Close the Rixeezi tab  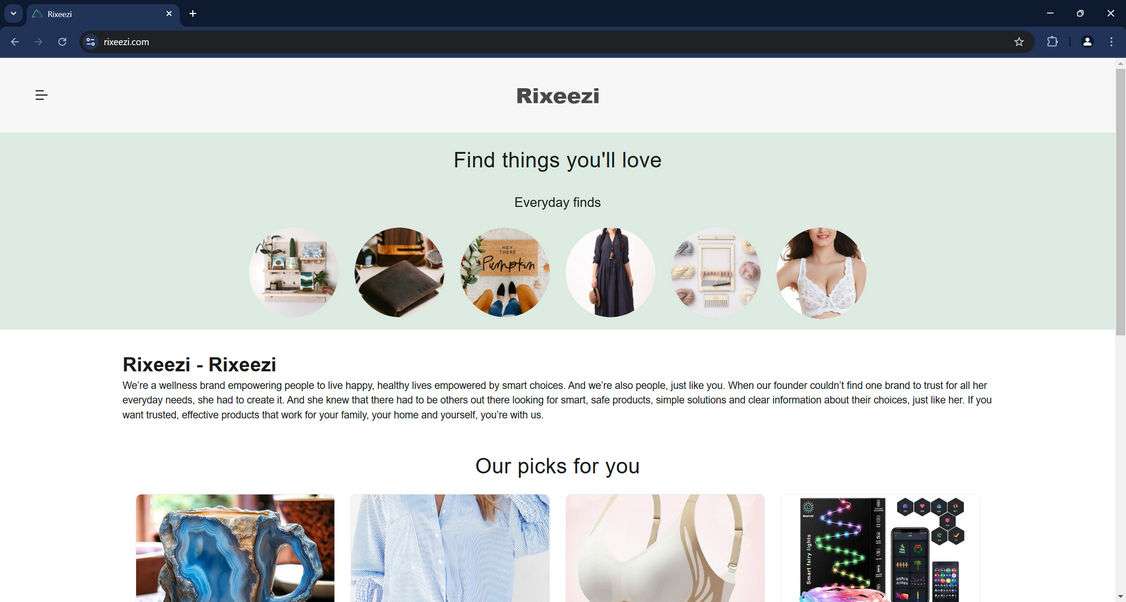(x=169, y=14)
